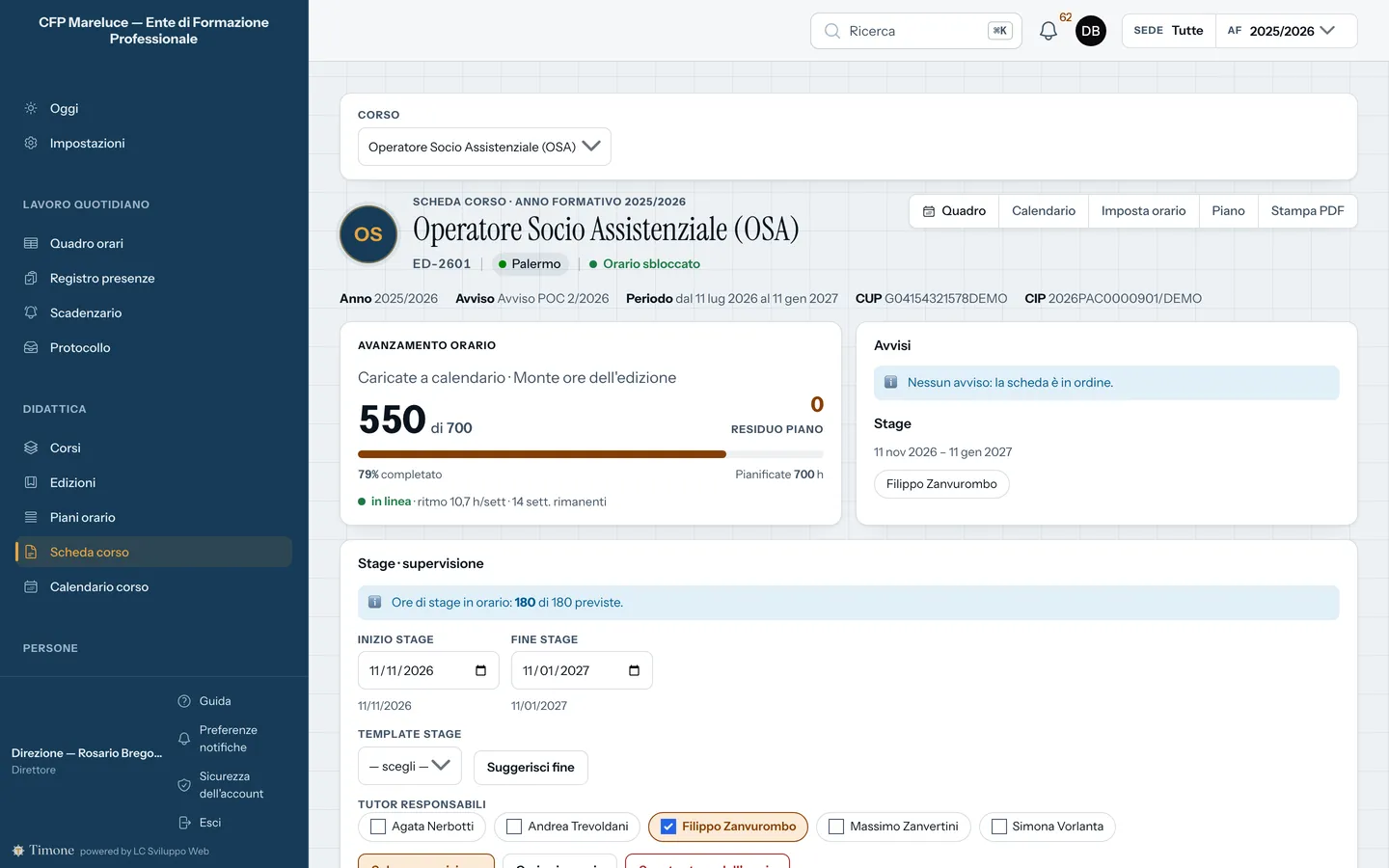Switch to the Calendario tab
1389x868 pixels.
pos(1044,211)
